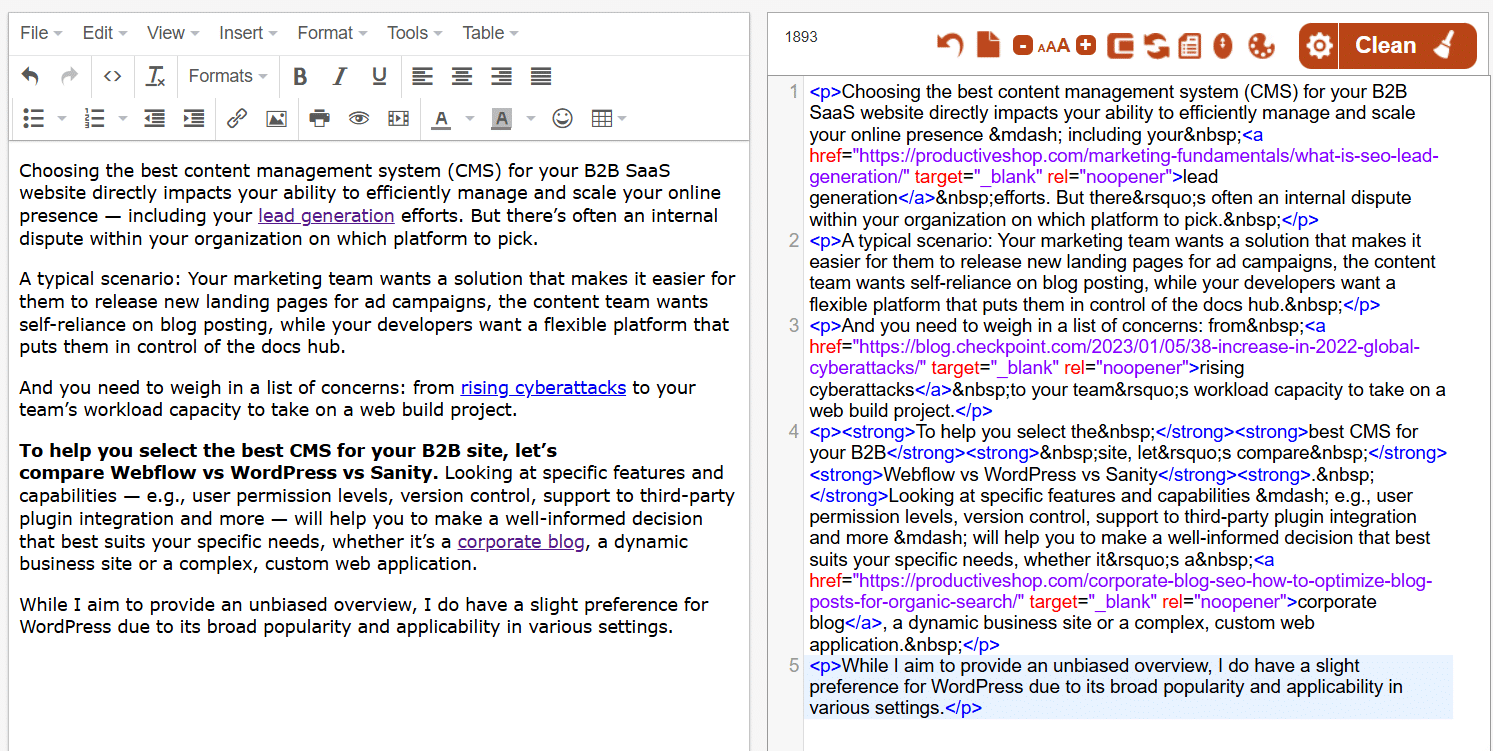Screen dimensions: 1493x751
Task: Increase source font size plus button
Action: (1086, 45)
